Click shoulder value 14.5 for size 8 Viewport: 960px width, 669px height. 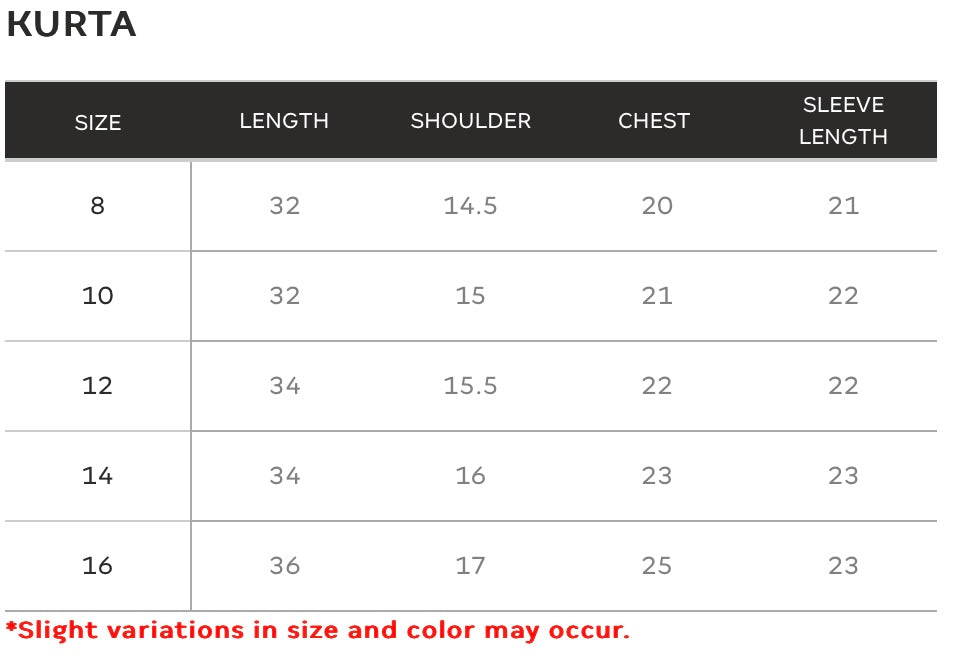pos(470,206)
